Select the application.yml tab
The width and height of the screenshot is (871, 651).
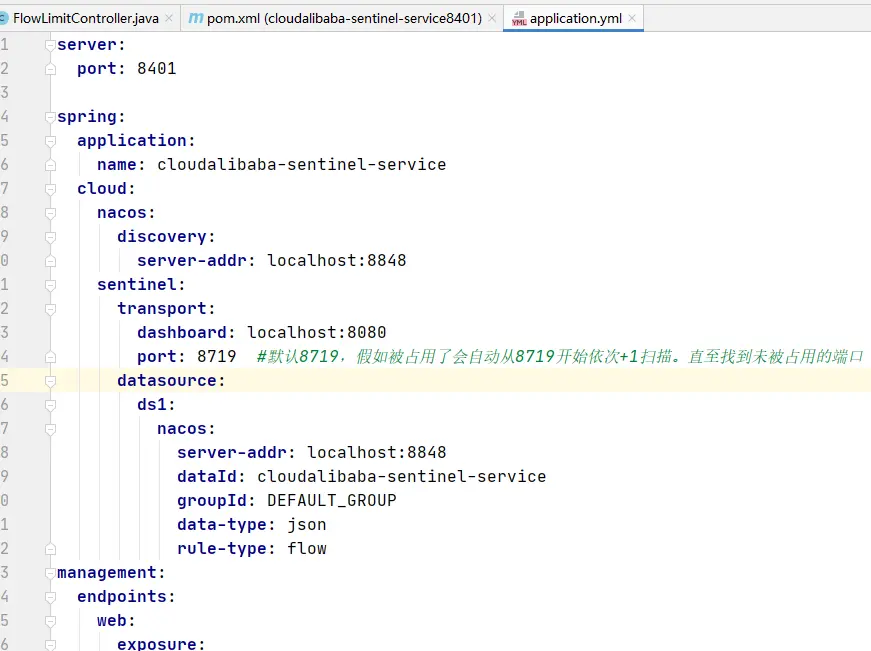(575, 18)
